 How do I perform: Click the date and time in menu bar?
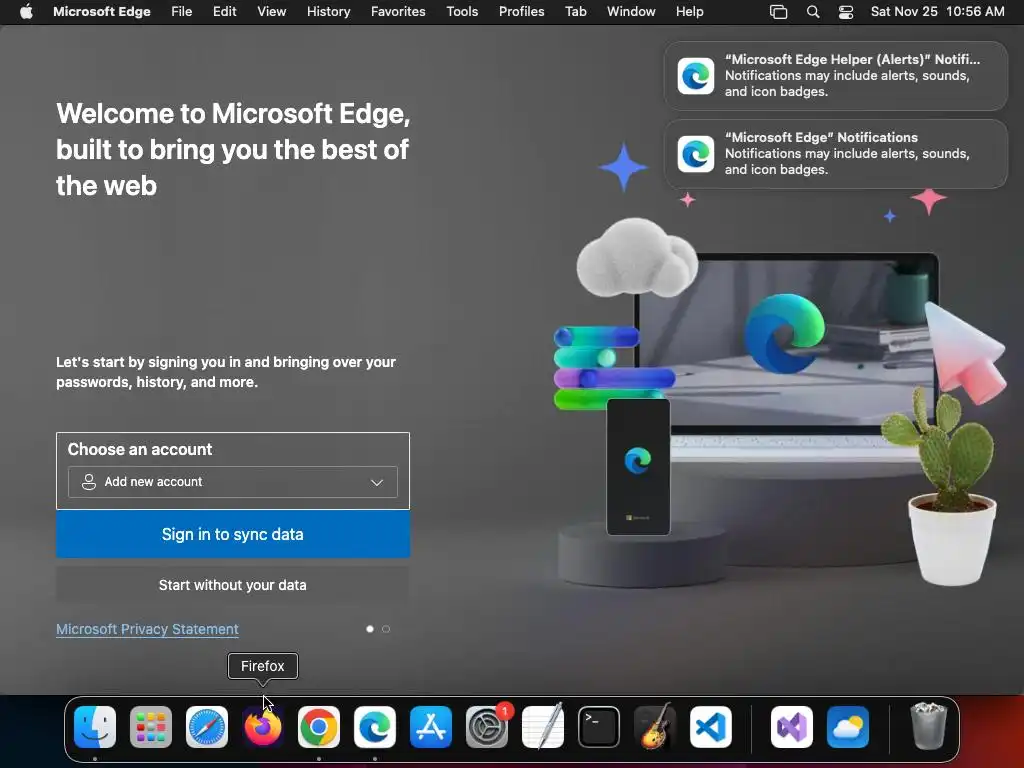[937, 11]
